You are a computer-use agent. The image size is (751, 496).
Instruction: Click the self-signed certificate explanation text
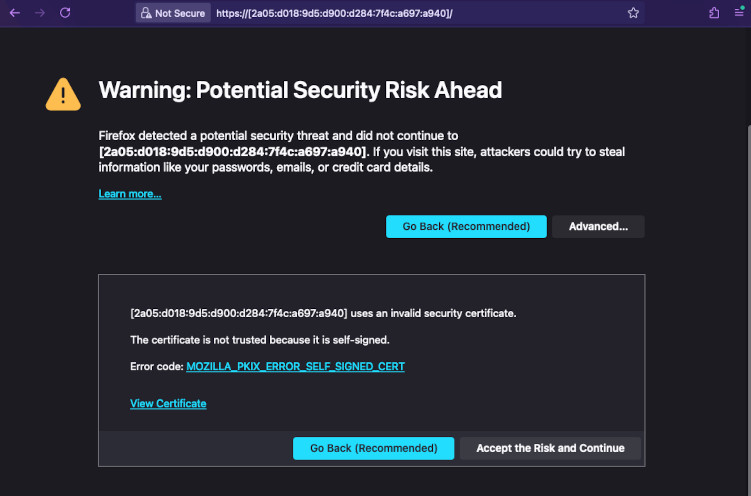[260, 340]
